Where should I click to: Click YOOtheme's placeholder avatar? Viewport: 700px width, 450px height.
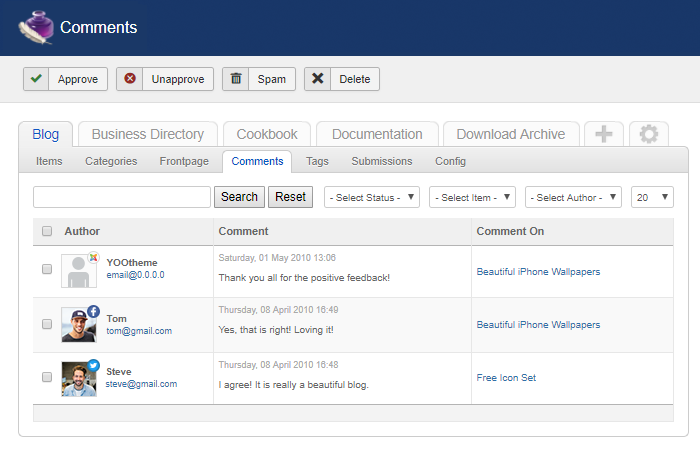coord(79,271)
